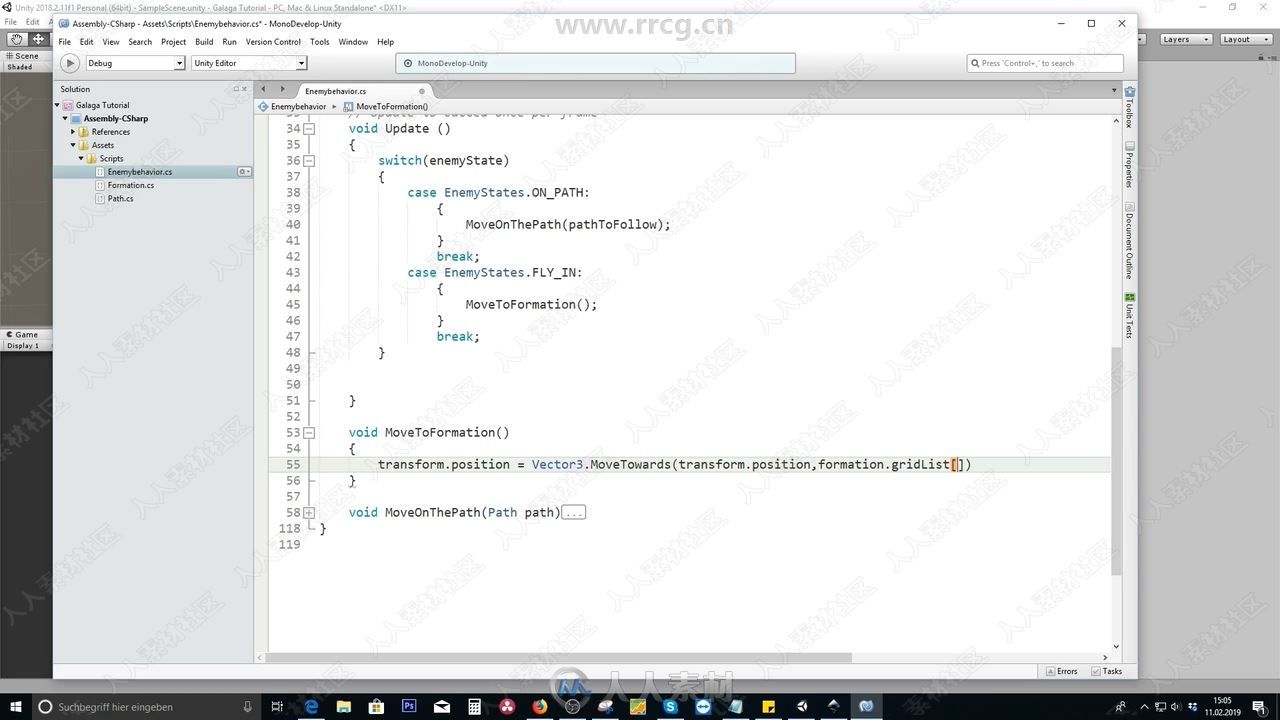Collapse the Scripts folder
This screenshot has width=1280, height=720.
[x=81, y=158]
